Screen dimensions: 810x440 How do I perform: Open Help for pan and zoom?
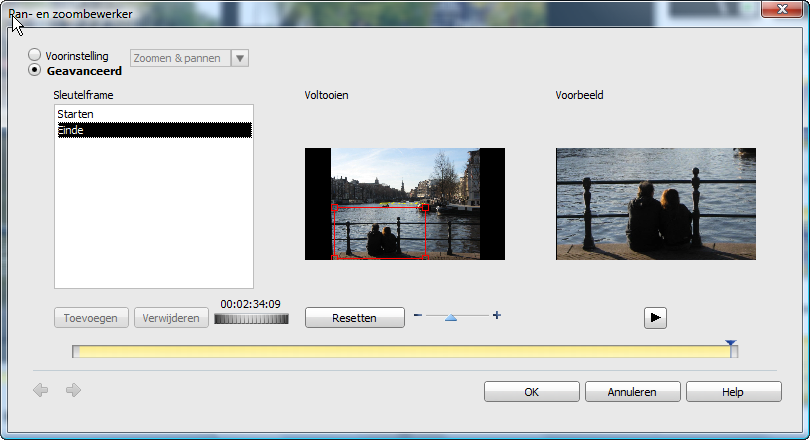[733, 392]
